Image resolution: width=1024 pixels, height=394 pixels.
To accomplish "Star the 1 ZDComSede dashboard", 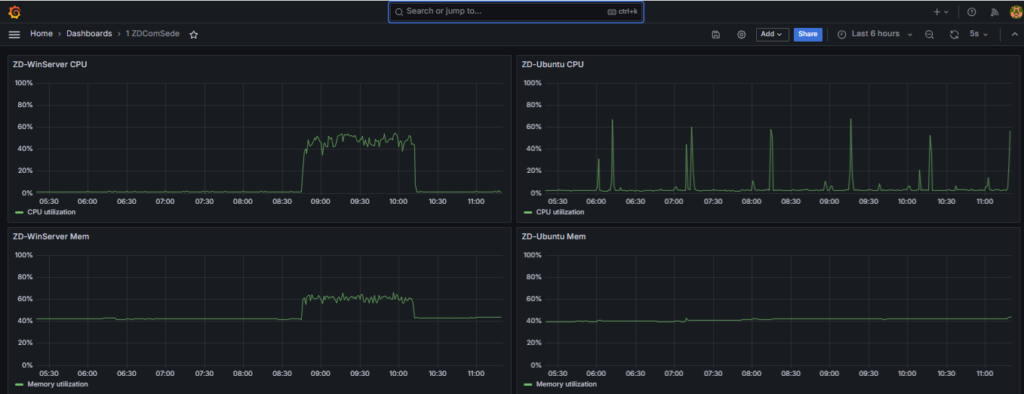I will coord(194,35).
